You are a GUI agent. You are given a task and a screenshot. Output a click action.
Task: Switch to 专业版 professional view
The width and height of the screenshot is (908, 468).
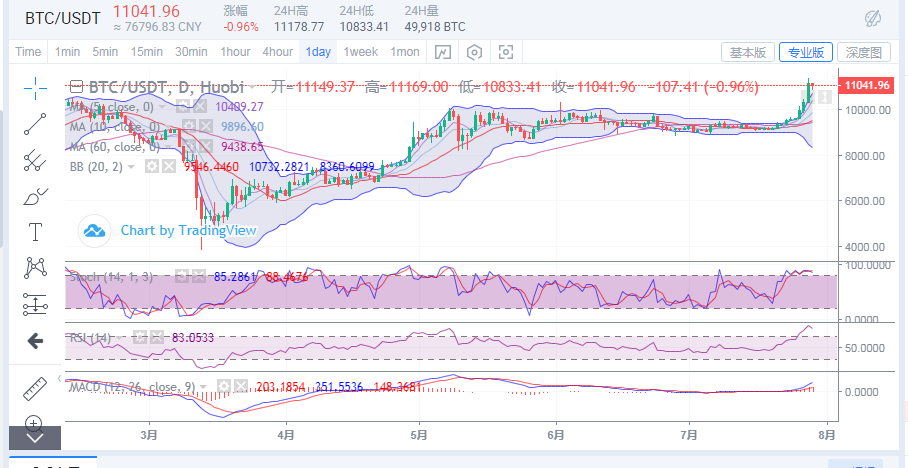[x=806, y=52]
